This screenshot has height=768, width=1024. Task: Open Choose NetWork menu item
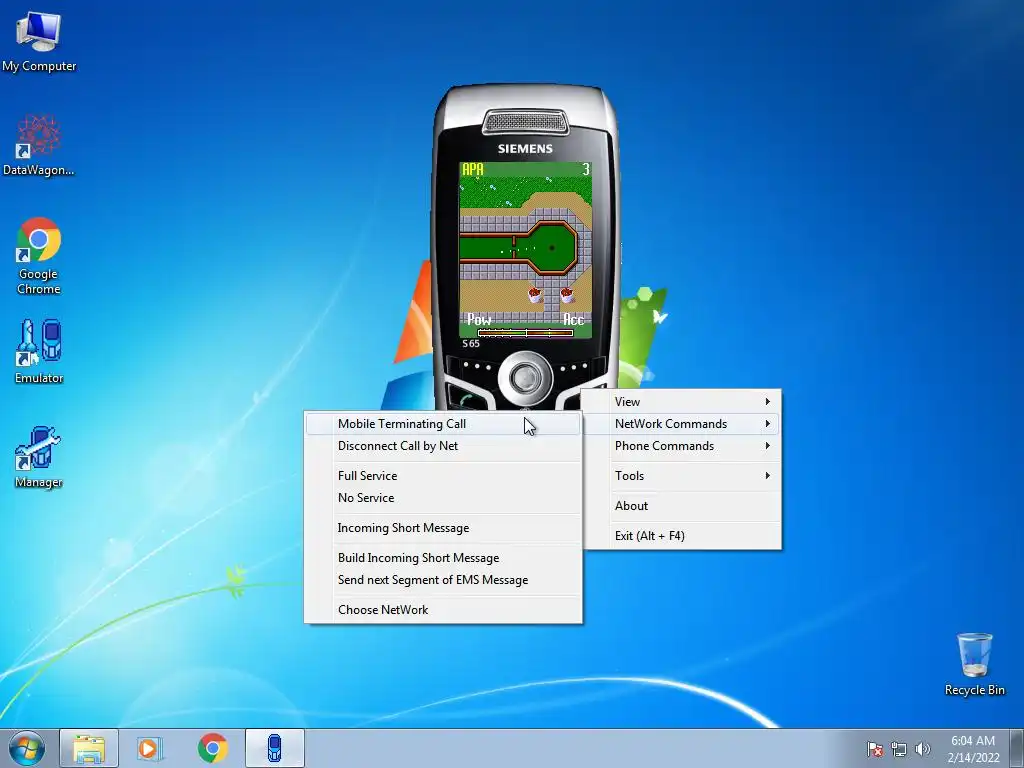[x=443, y=610]
